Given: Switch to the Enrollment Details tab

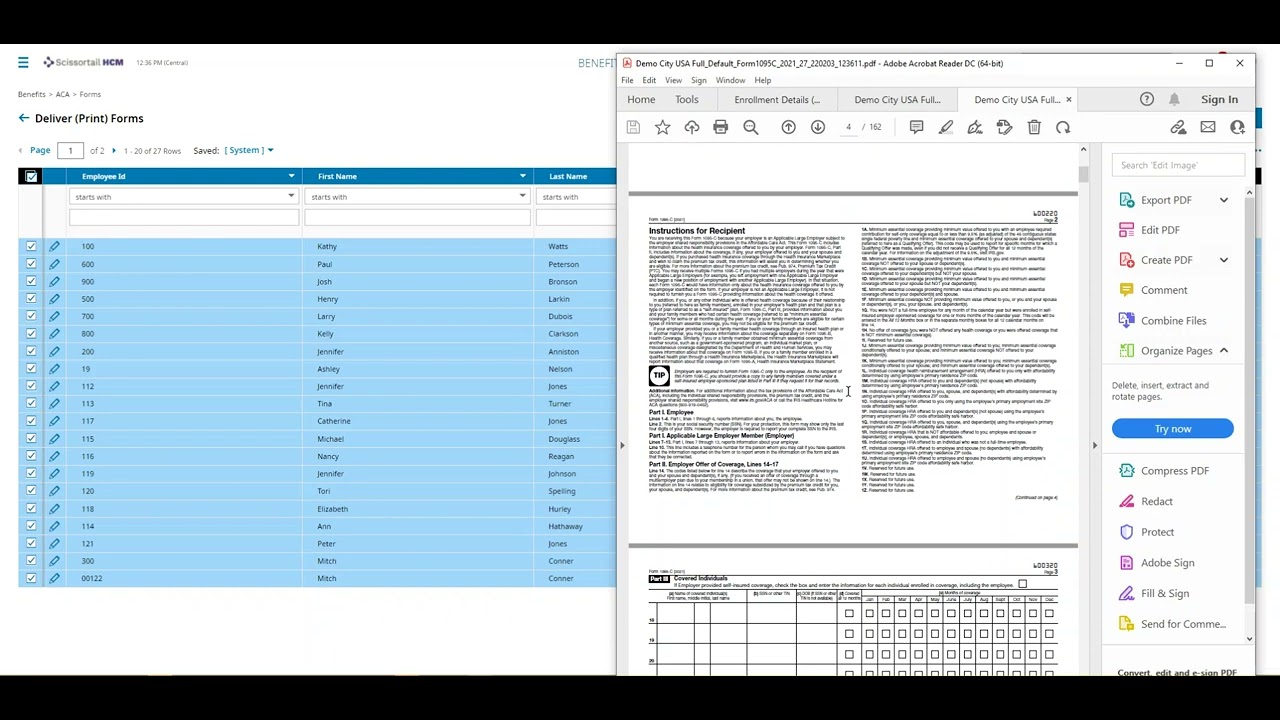Looking at the screenshot, I should pyautogui.click(x=777, y=100).
